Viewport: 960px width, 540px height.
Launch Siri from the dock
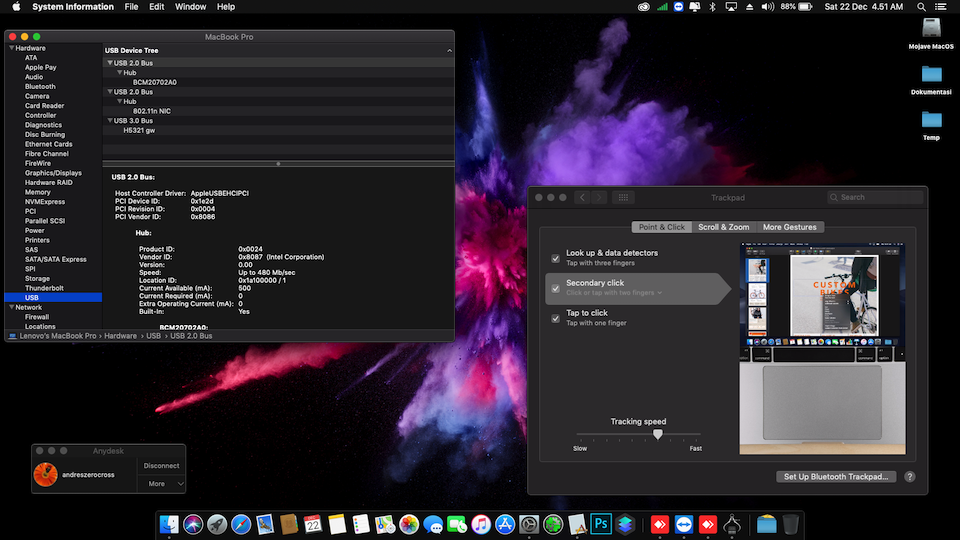click(x=193, y=525)
